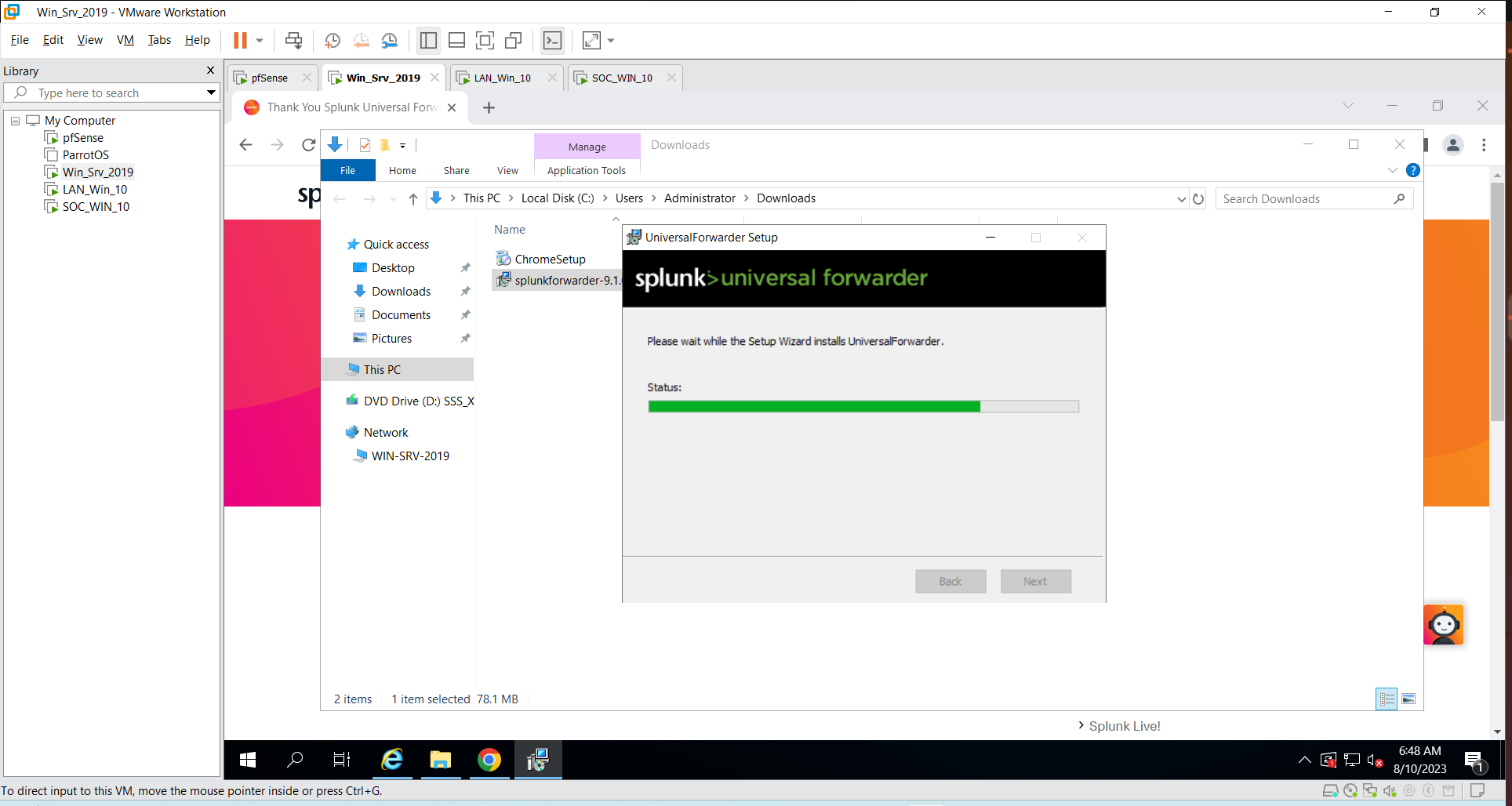1512x806 pixels.
Task: Switch Explorer to large icons view
Action: point(1408,699)
